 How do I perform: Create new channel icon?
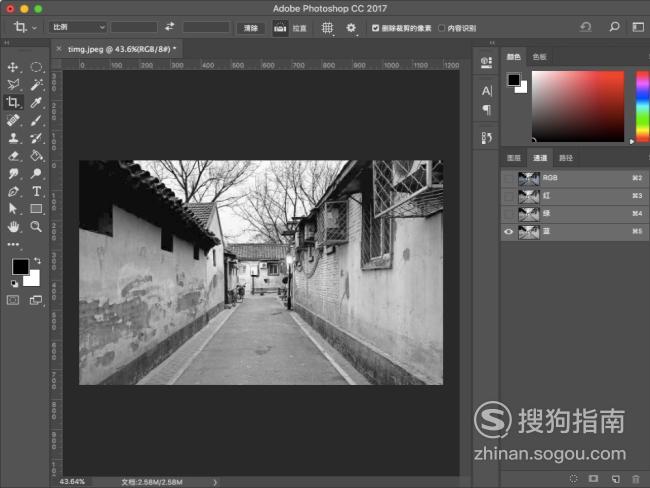616,479
